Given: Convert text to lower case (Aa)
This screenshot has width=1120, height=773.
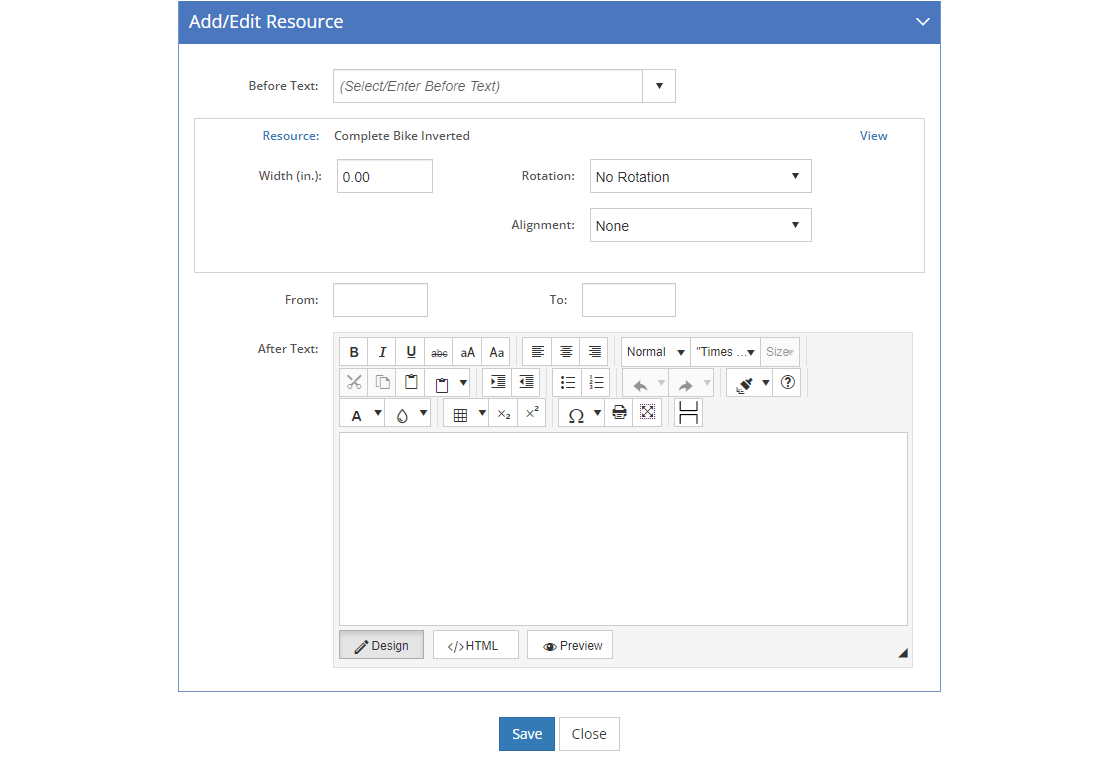Looking at the screenshot, I should 496,352.
